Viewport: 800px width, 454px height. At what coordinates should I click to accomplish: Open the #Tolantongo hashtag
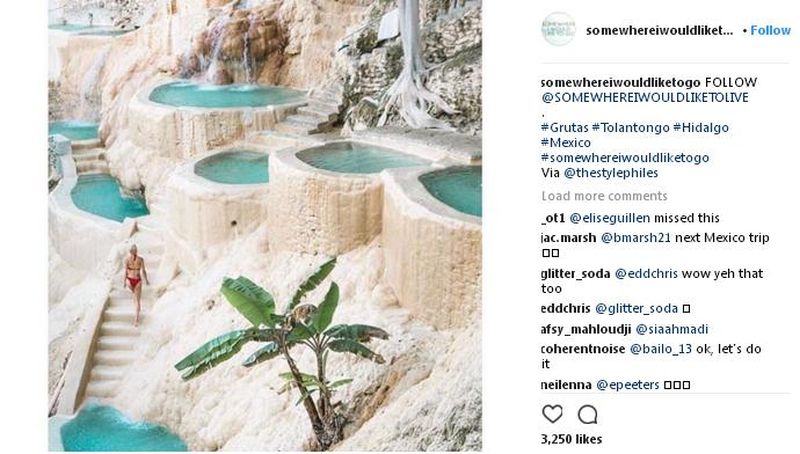click(631, 128)
